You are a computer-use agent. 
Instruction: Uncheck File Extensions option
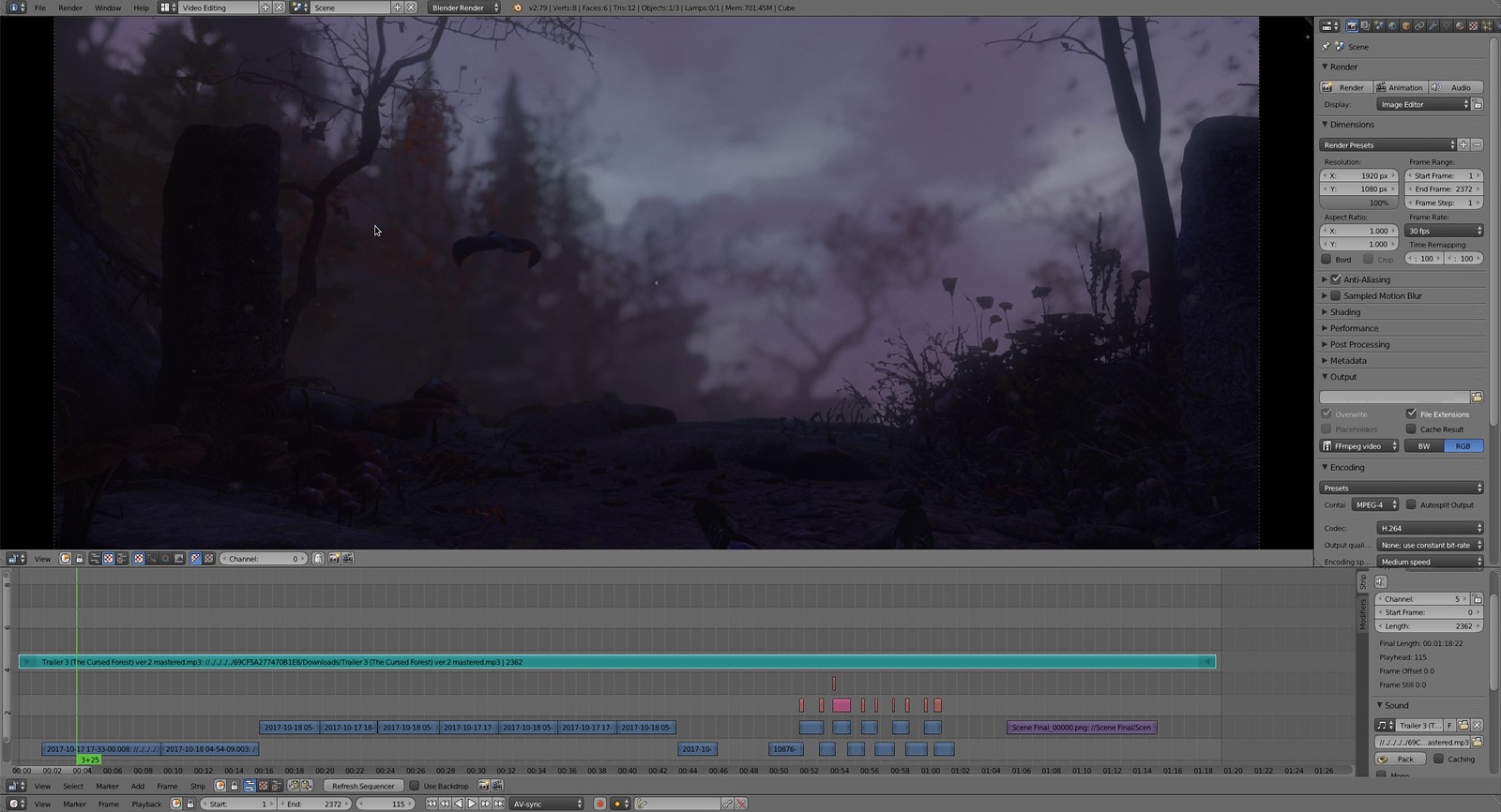click(1411, 414)
